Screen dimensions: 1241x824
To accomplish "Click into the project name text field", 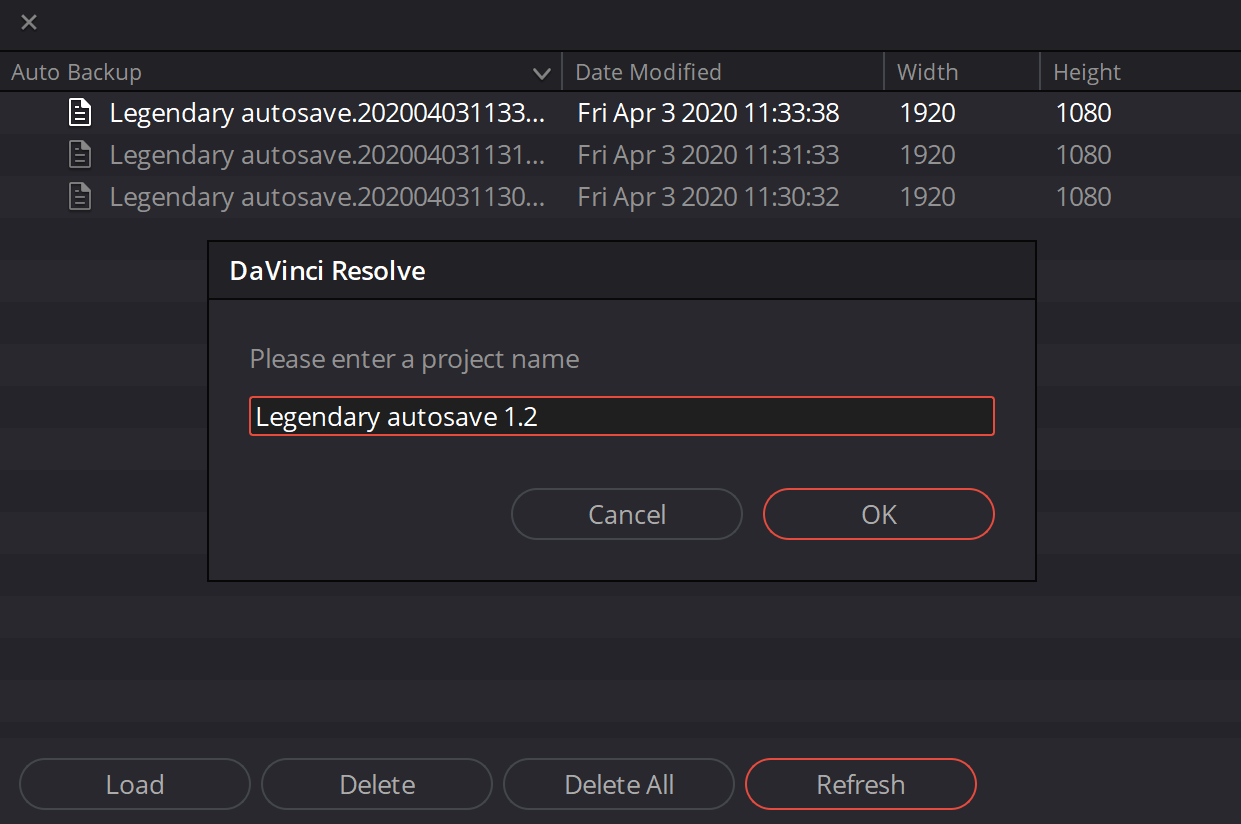I will point(622,416).
